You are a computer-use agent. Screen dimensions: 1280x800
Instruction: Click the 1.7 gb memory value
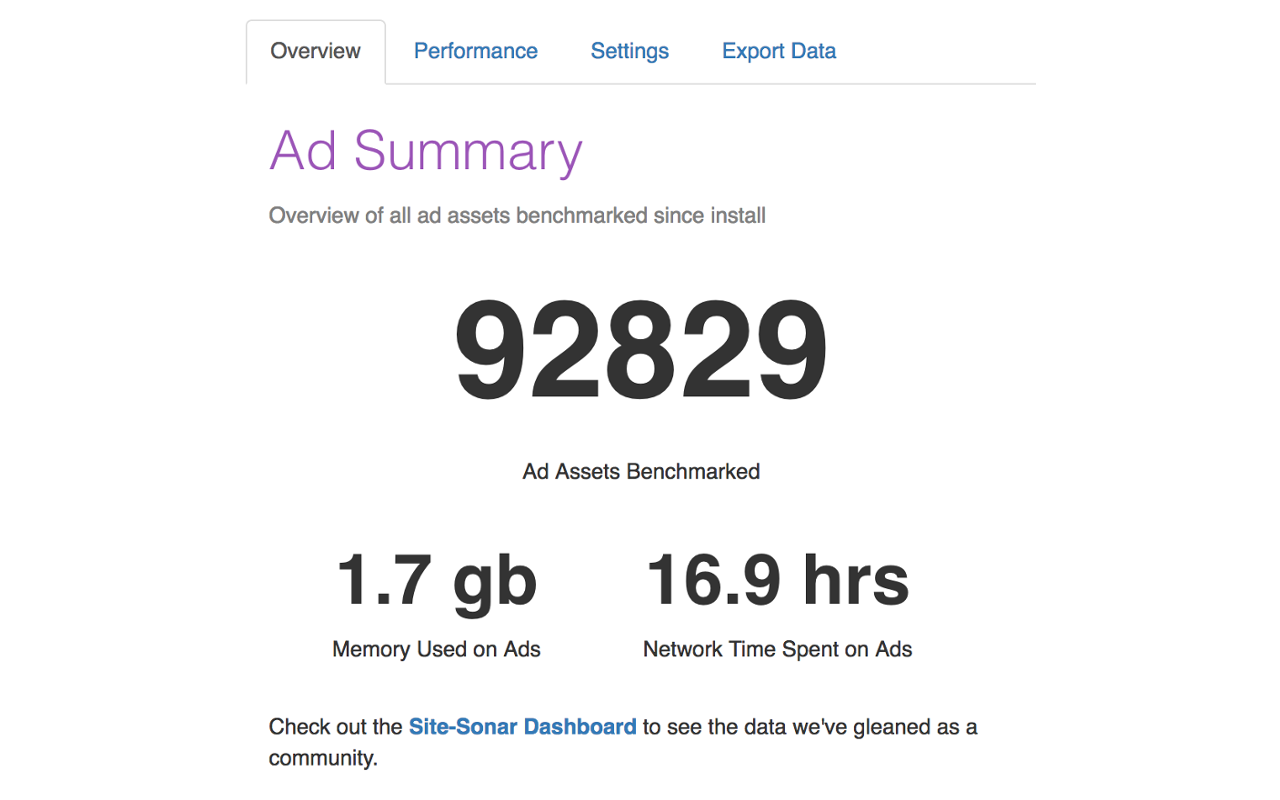coord(436,580)
